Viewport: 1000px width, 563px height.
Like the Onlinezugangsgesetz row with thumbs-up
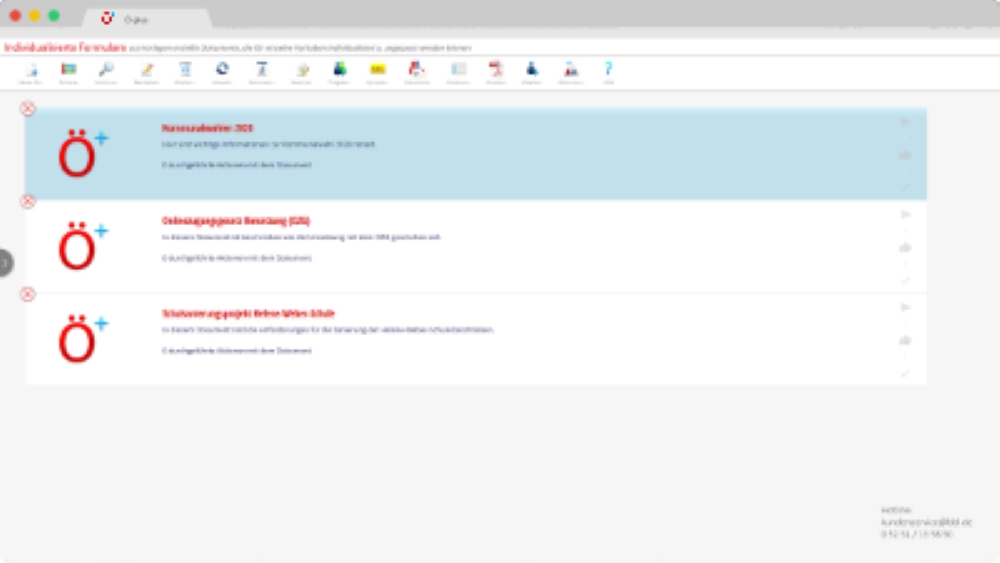coord(905,247)
